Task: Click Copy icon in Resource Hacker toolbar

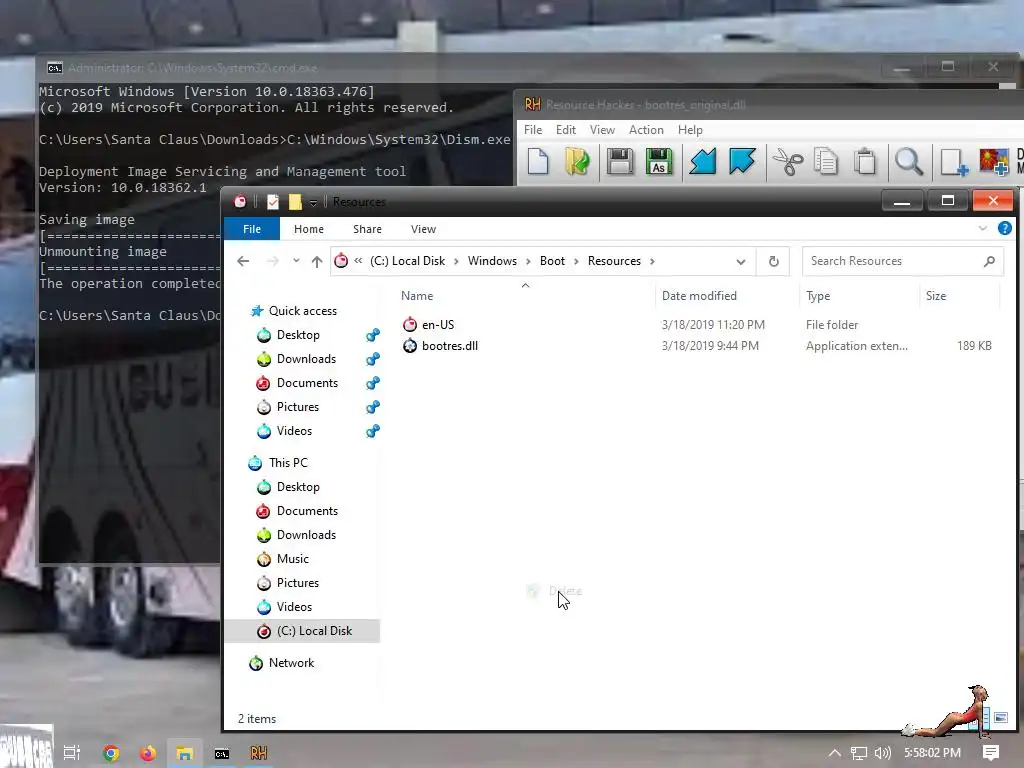Action: [x=826, y=161]
